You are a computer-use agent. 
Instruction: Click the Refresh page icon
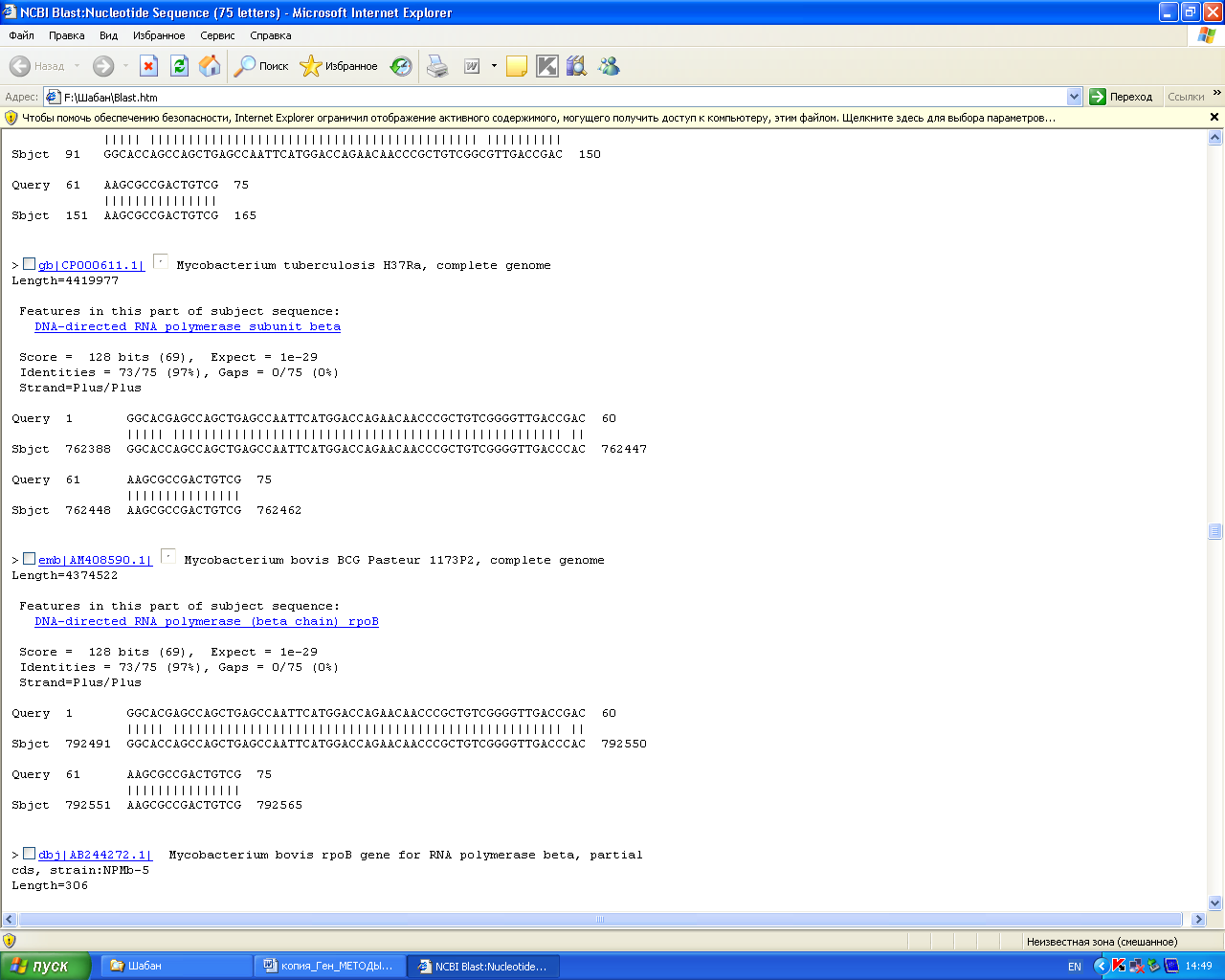pyautogui.click(x=179, y=66)
